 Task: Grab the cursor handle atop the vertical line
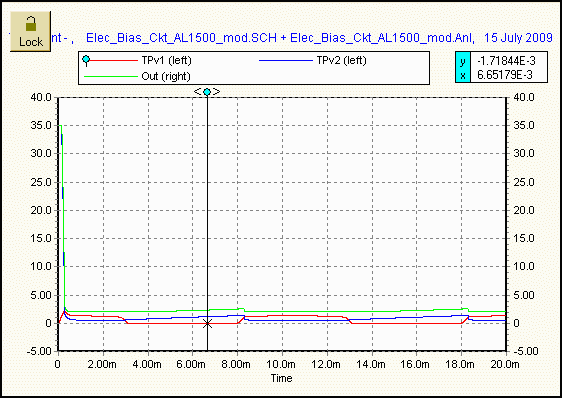click(207, 92)
